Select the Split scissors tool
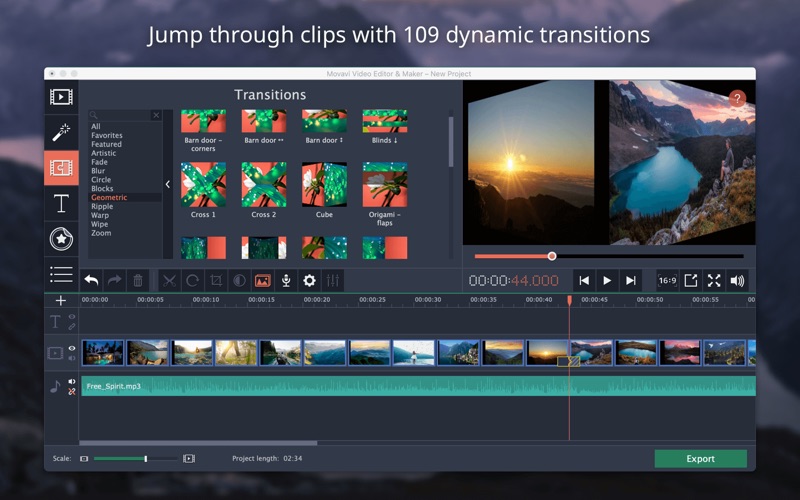 pos(169,281)
